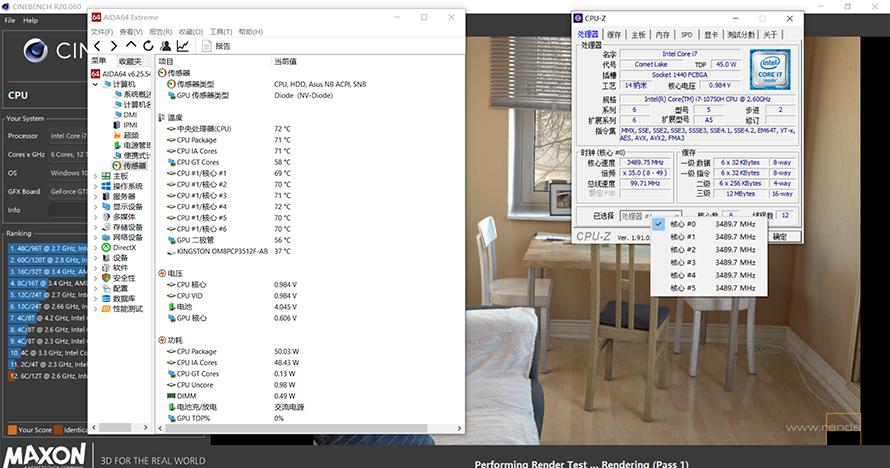The width and height of the screenshot is (890, 468).
Task: Select the 传感器 sensor icon in tree
Action: point(116,166)
